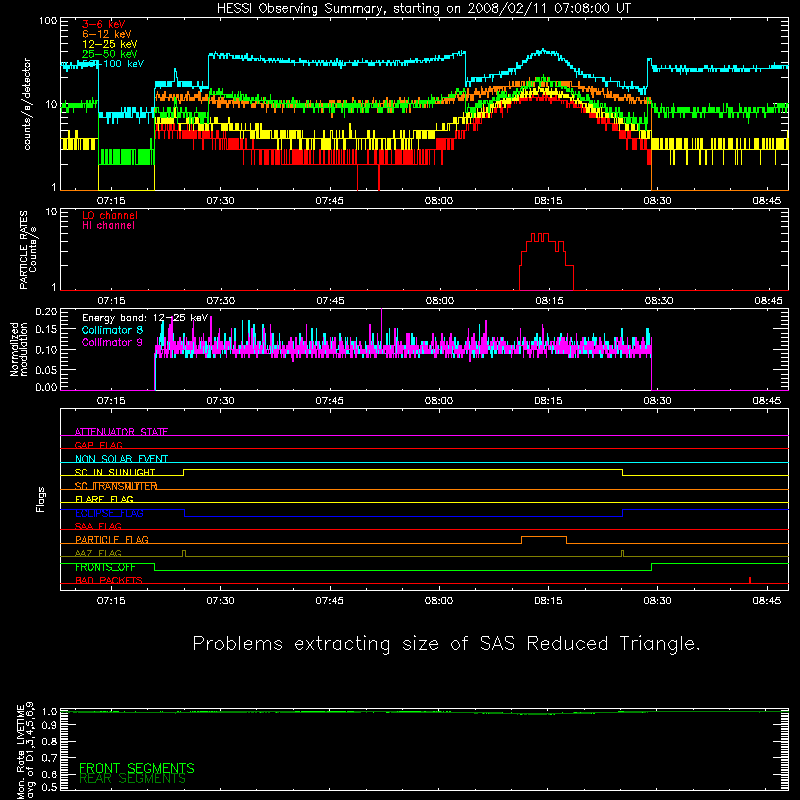The width and height of the screenshot is (800, 800).
Task: Click the BAD_PACKETS spike near 08:43
Action: point(749,580)
